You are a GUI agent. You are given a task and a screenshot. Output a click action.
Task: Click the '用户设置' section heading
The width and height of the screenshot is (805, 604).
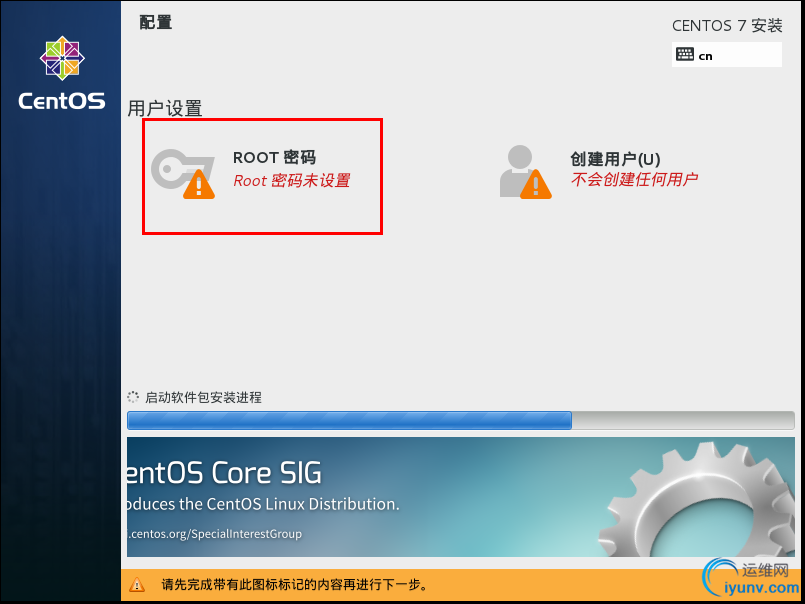(x=165, y=109)
